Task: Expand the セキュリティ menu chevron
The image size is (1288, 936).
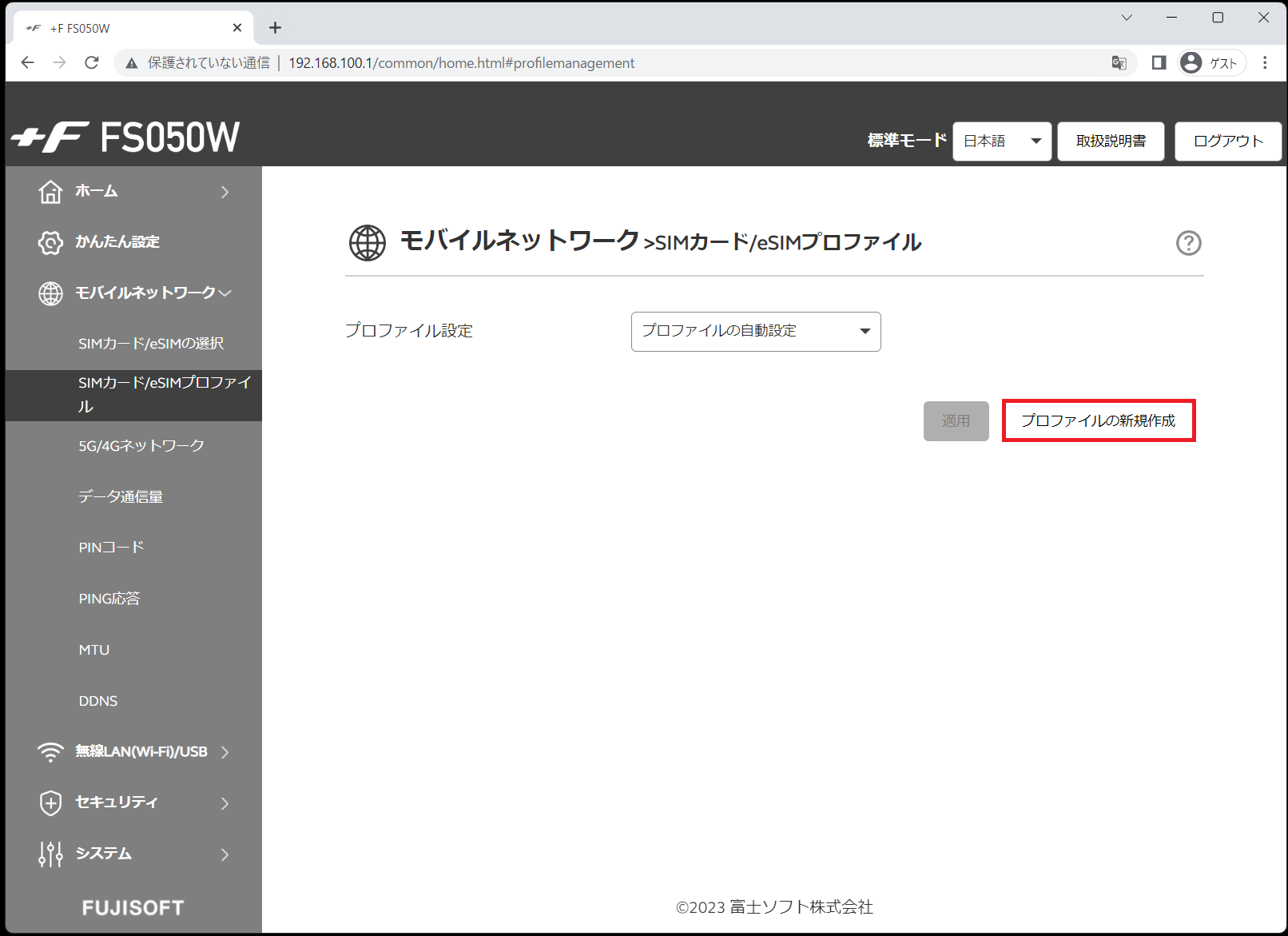Action: tap(225, 803)
